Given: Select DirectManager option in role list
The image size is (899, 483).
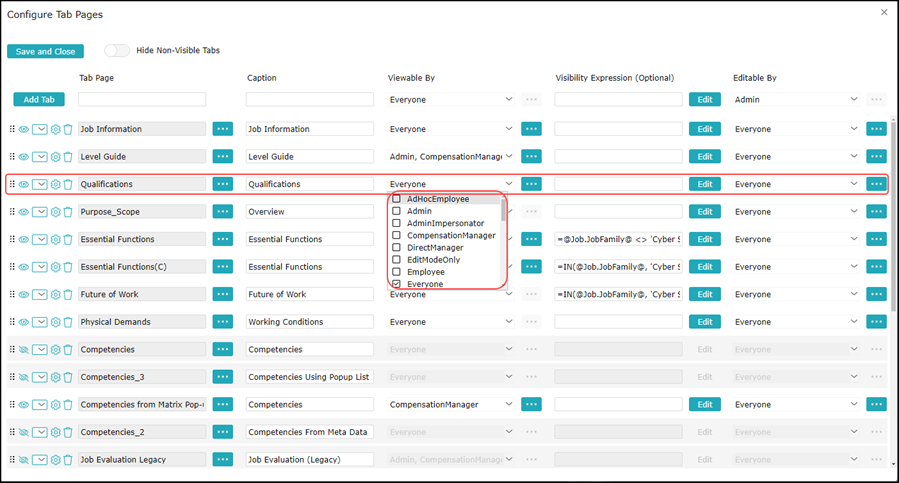Looking at the screenshot, I should (397, 247).
